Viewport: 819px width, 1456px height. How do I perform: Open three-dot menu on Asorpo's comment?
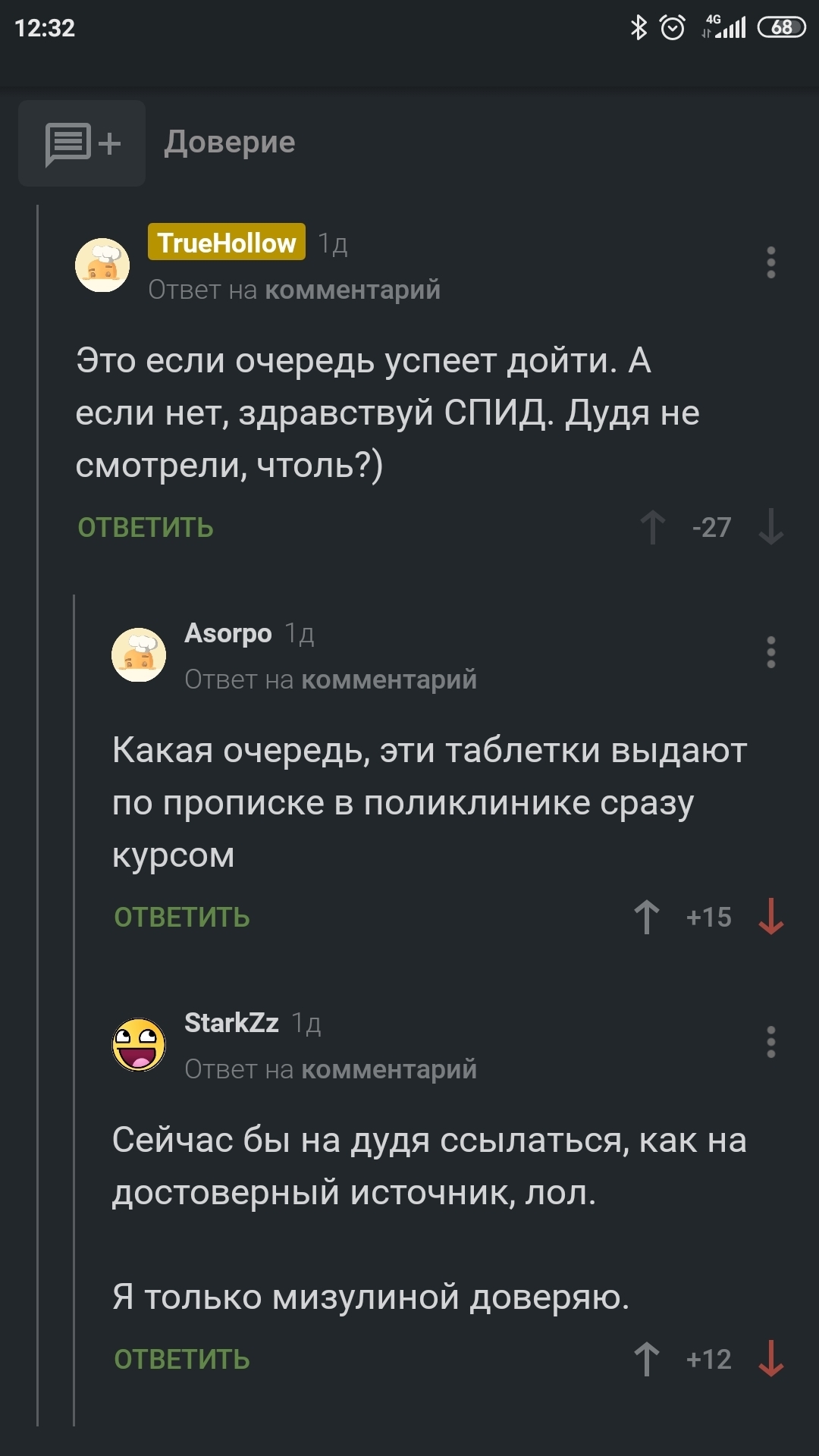(770, 652)
